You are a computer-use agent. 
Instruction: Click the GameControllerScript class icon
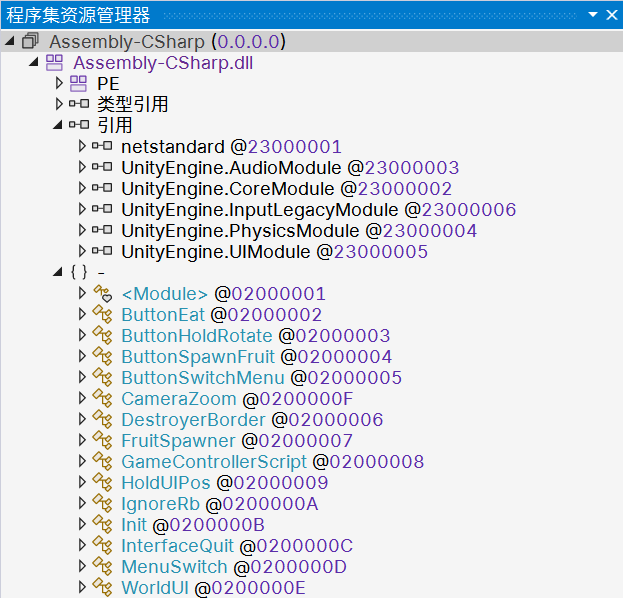coord(103,462)
